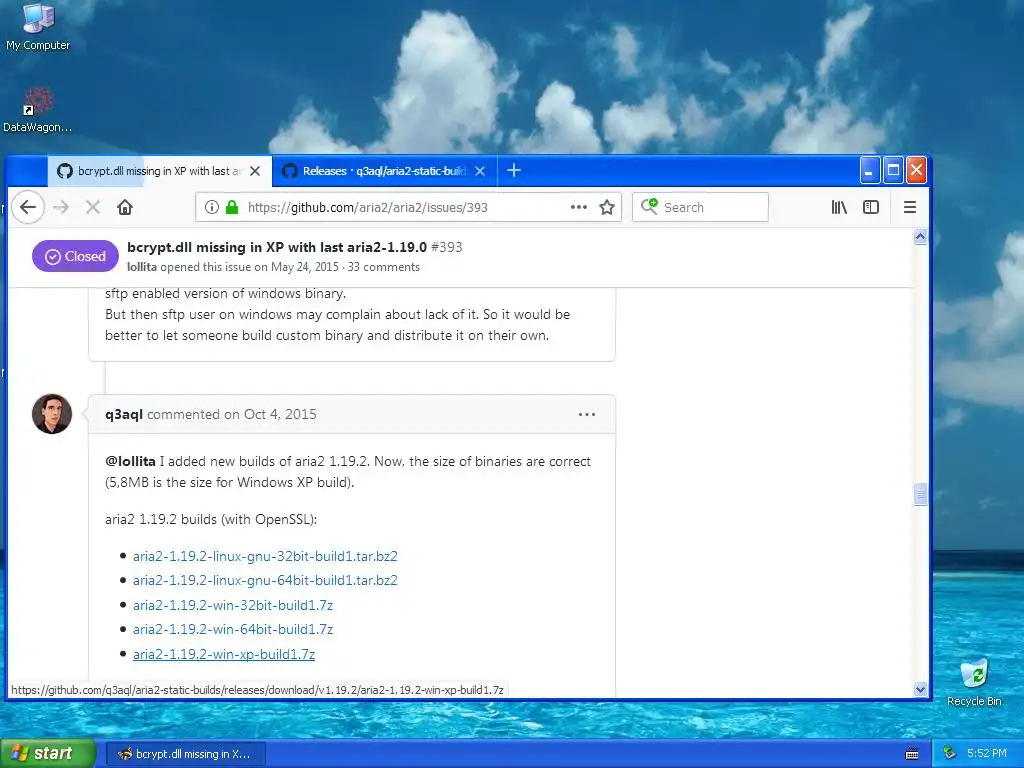Show site information icon in address bar
Screen dimensions: 1024x768
[x=212, y=208]
